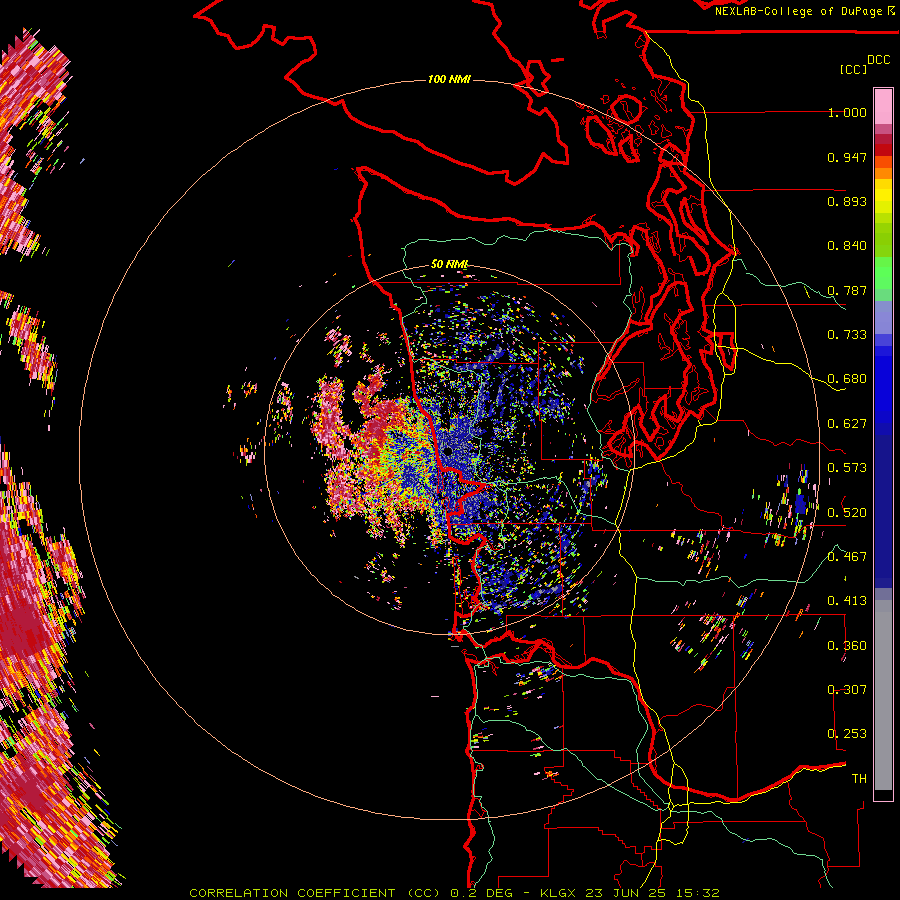Click the DCC product label
Viewport: 900px width, 900px height.
coord(878,60)
